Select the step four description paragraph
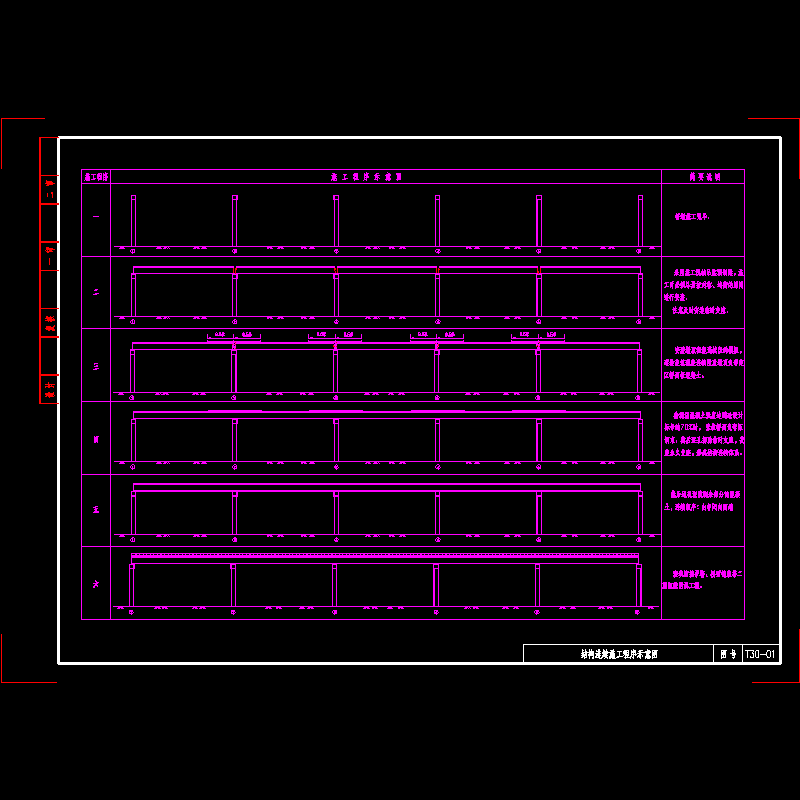The width and height of the screenshot is (800, 800). pyautogui.click(x=704, y=432)
